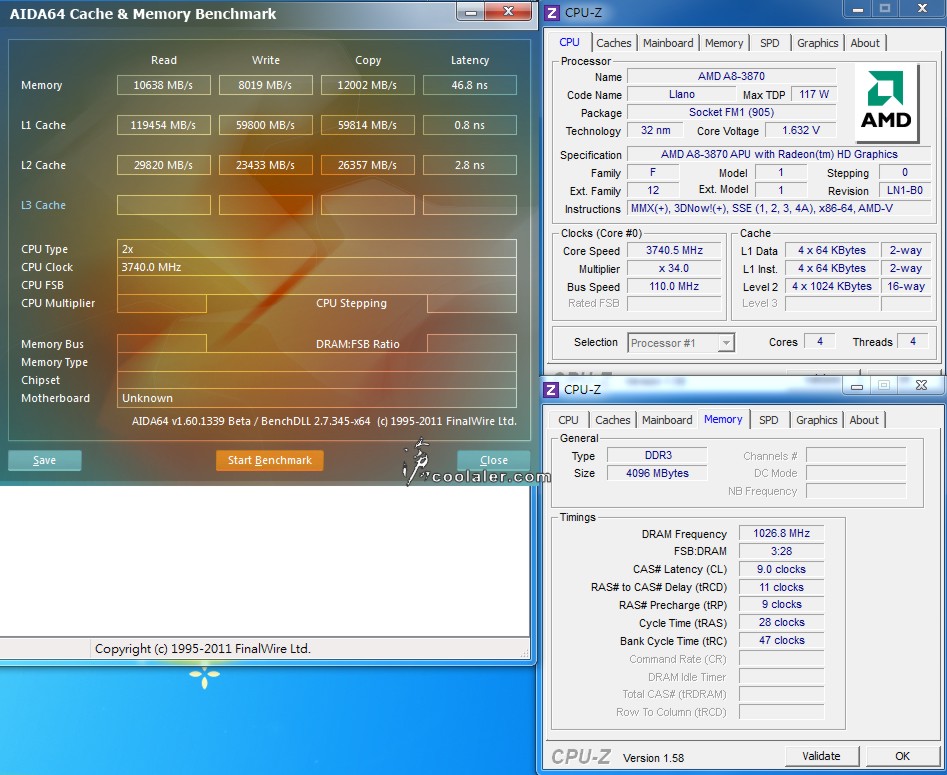947x775 pixels.
Task: Select Memory tab in CPU-Z processor window
Action: [x=724, y=43]
